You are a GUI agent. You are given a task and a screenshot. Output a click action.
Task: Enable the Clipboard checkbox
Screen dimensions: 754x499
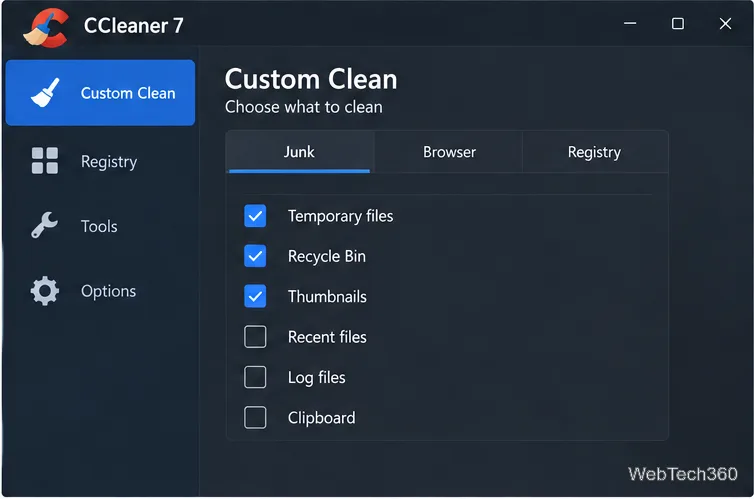pos(255,417)
